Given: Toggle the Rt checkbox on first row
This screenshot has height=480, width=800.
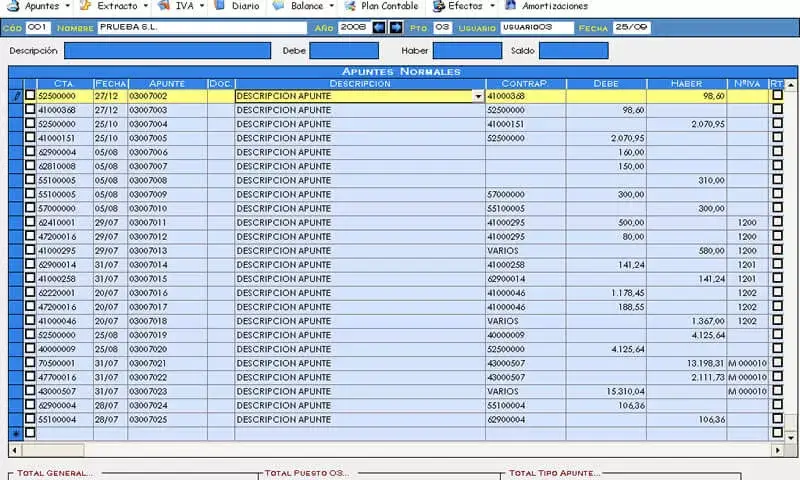Looking at the screenshot, I should coord(777,96).
